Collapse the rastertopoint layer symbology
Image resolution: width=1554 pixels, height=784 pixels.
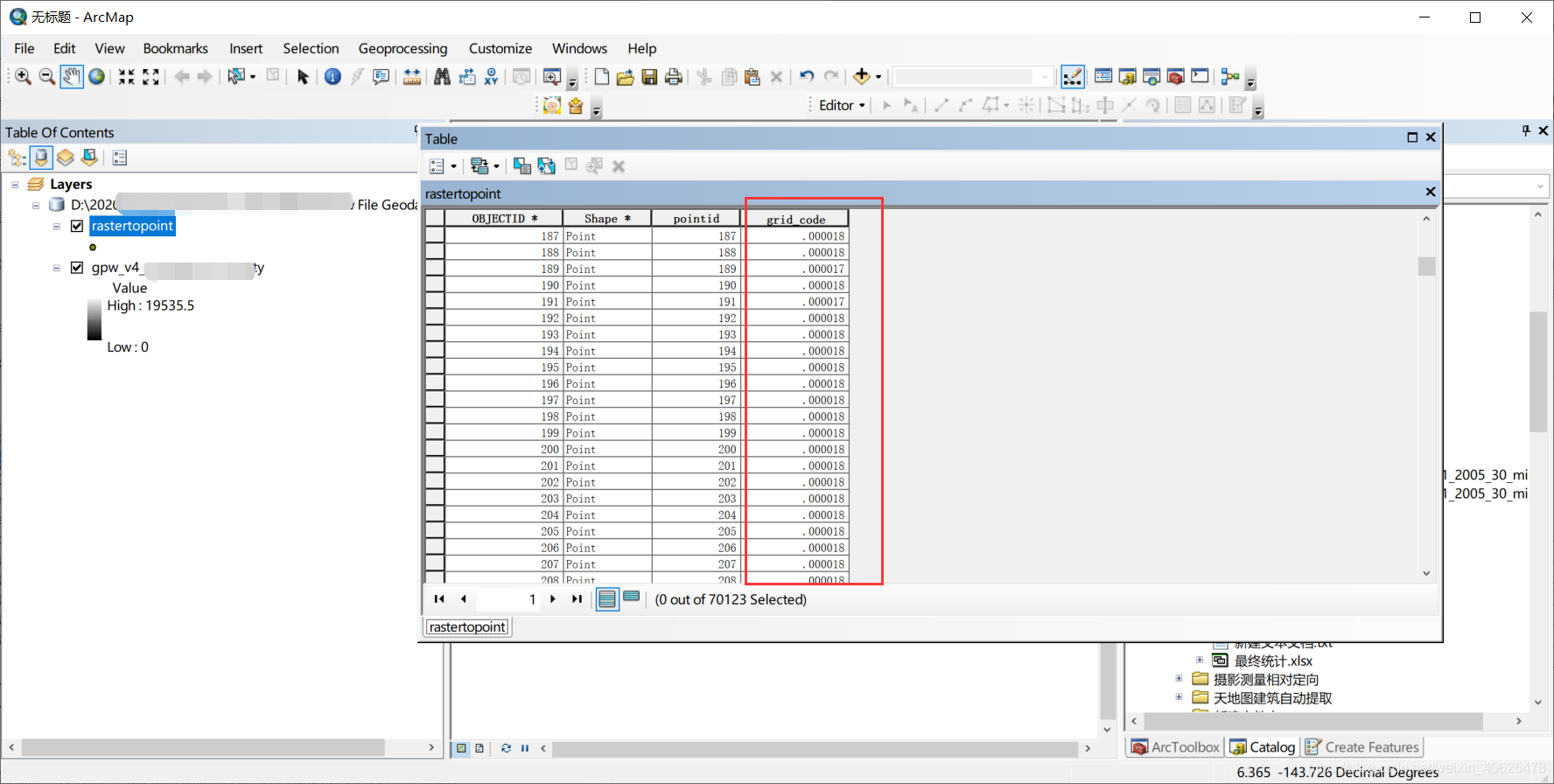click(x=57, y=227)
